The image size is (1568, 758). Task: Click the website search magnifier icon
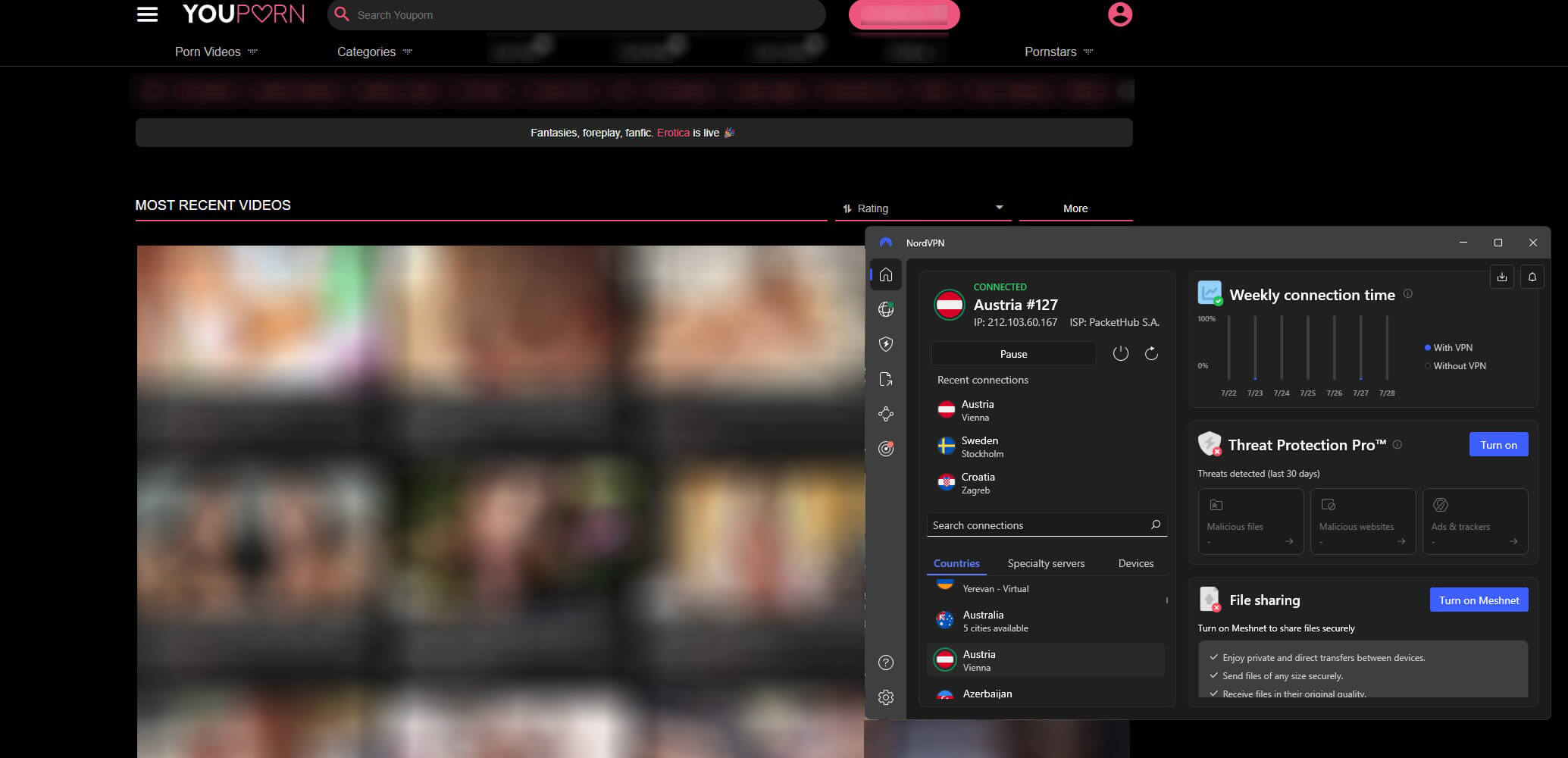[342, 14]
